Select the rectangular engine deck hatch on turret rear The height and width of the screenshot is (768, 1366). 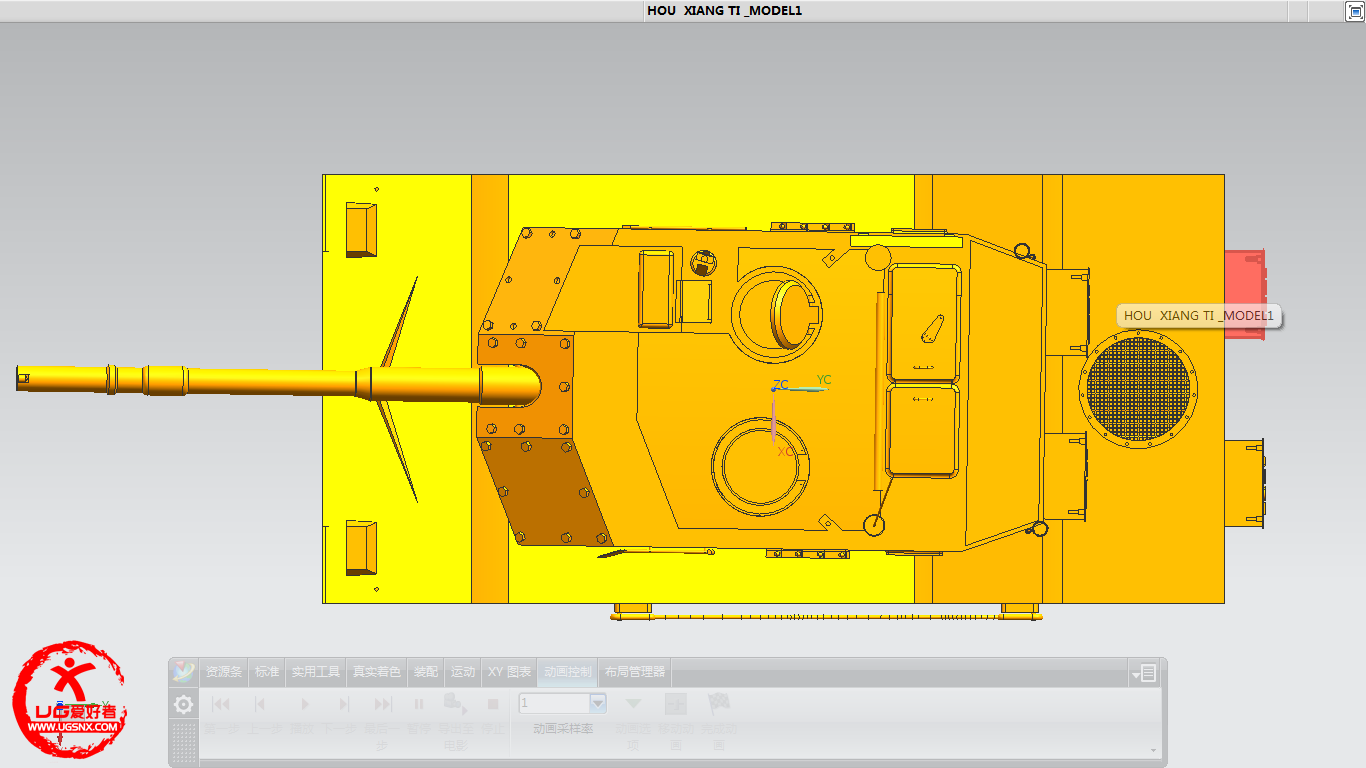(x=923, y=323)
